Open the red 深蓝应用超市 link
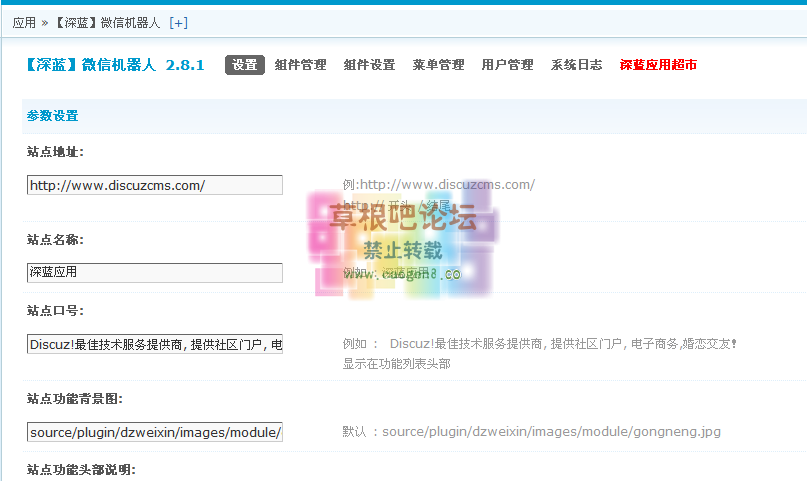 658,65
